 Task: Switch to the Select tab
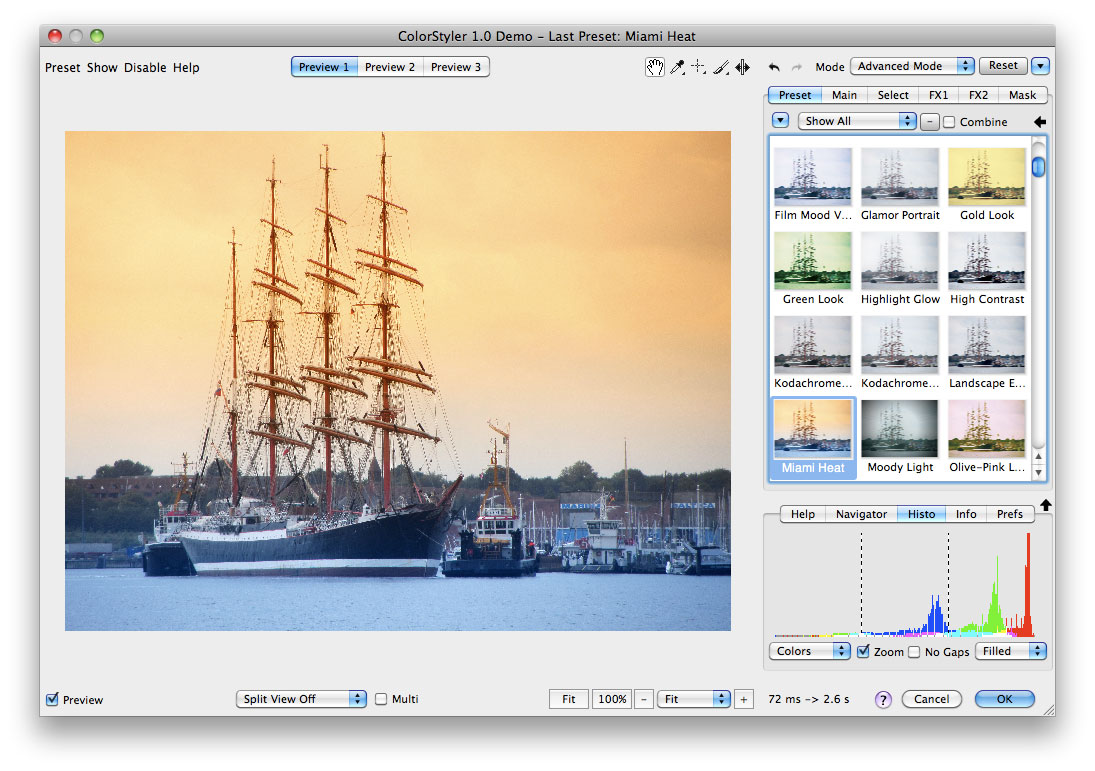(x=892, y=95)
